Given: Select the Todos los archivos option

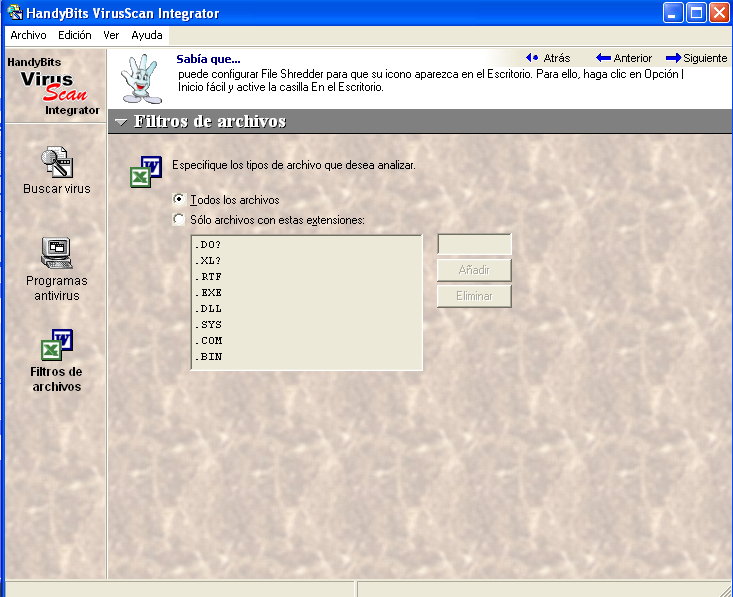Looking at the screenshot, I should (179, 200).
